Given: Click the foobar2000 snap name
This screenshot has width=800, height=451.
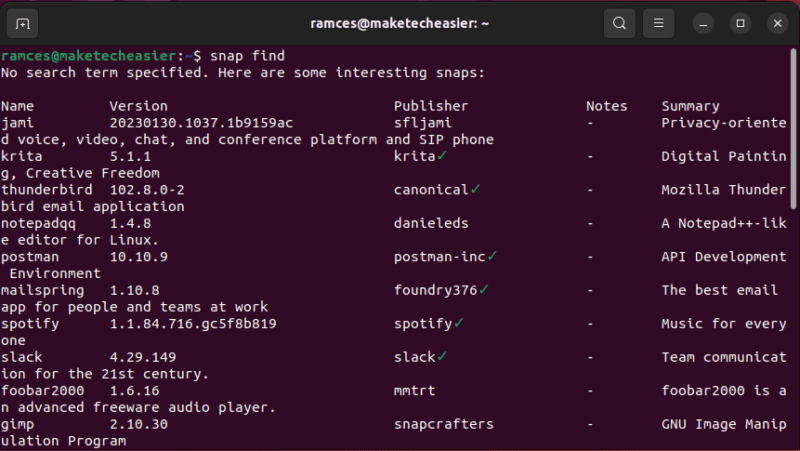Looking at the screenshot, I should (42, 391).
